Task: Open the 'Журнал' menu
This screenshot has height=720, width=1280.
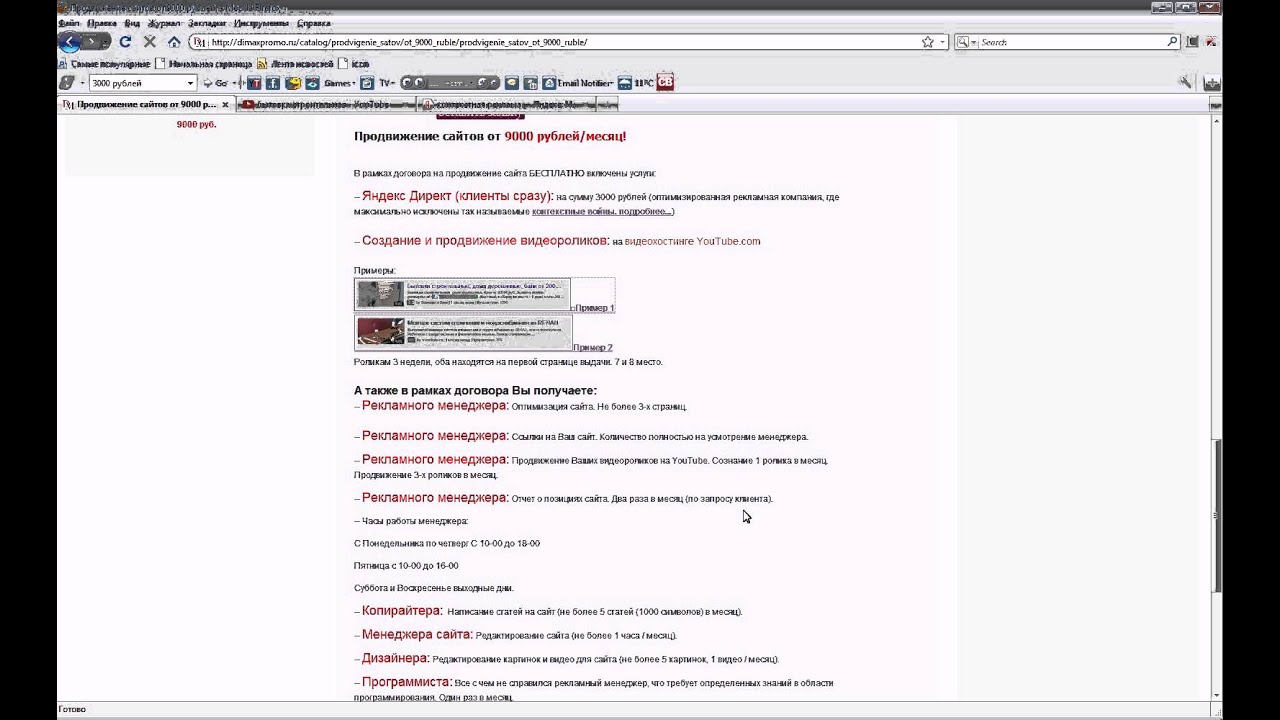Action: point(164,23)
